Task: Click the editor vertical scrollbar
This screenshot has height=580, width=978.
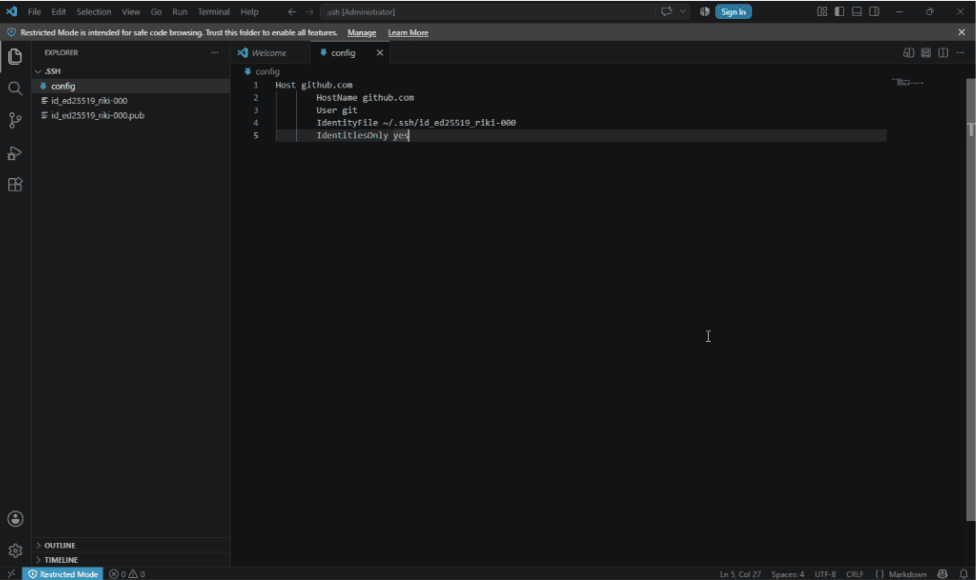Action: coord(971,299)
